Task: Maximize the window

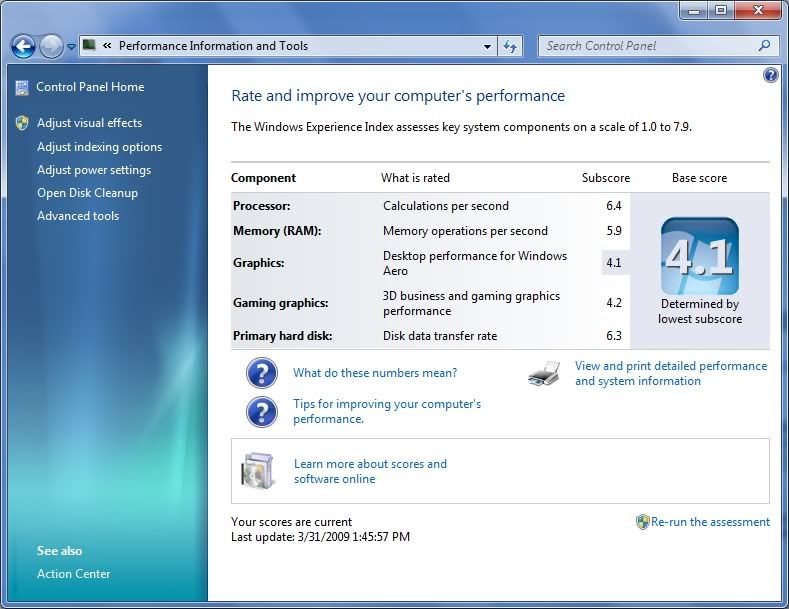Action: [x=722, y=11]
